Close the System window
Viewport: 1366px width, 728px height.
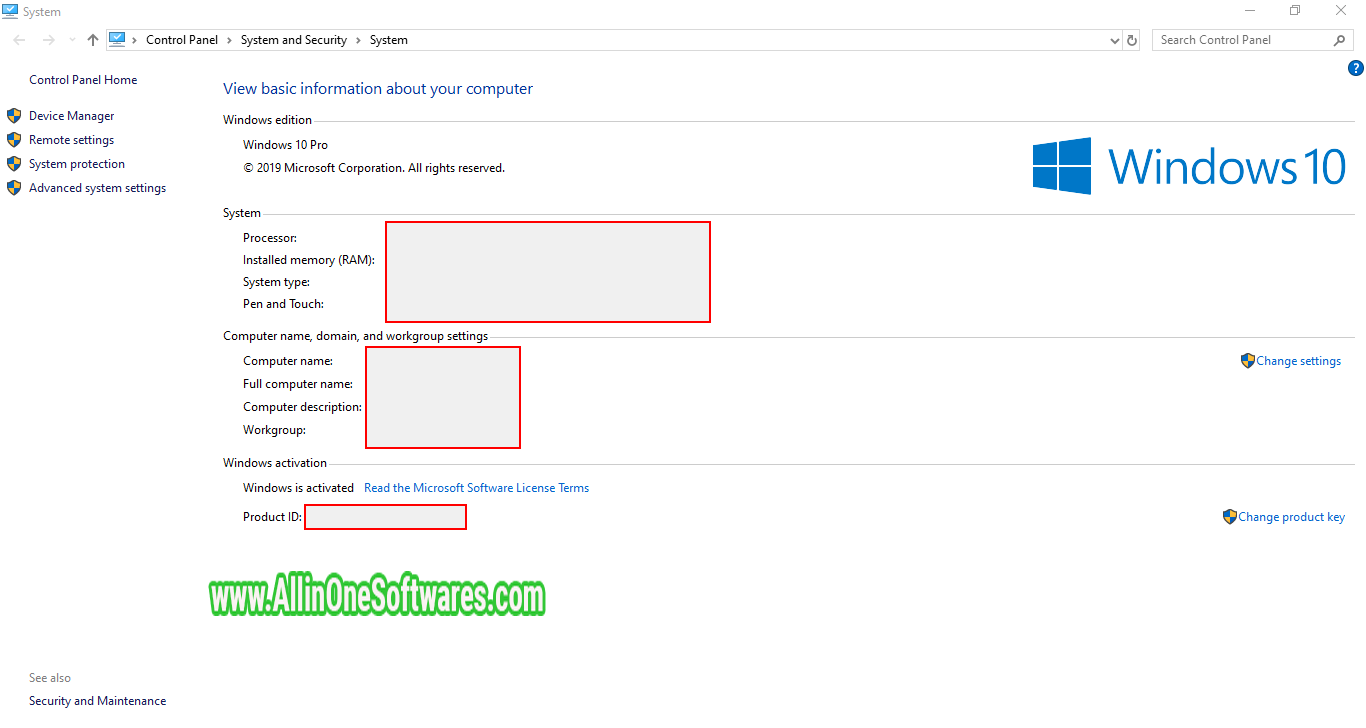1341,11
